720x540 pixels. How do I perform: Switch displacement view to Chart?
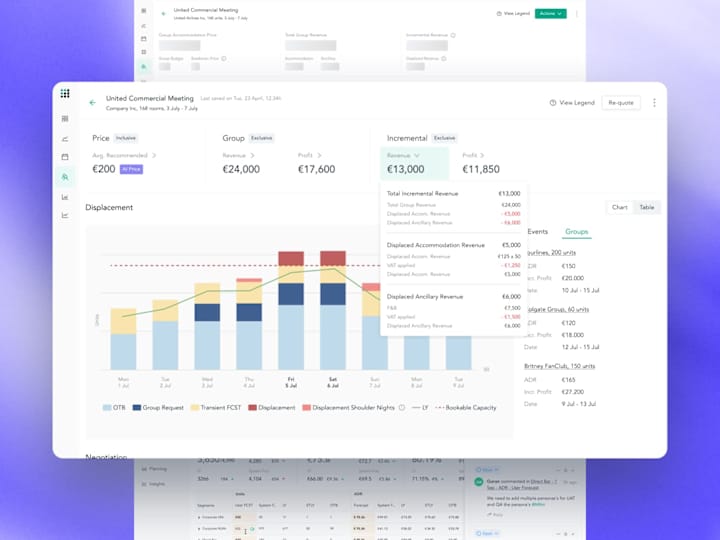coord(619,208)
